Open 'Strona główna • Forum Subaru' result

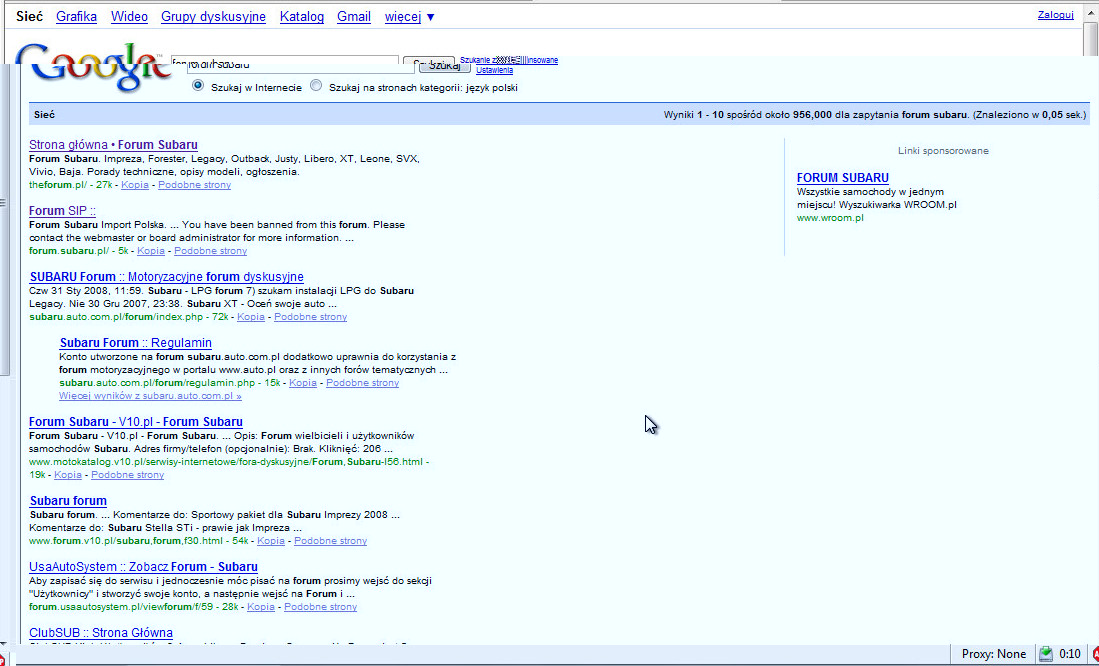113,145
